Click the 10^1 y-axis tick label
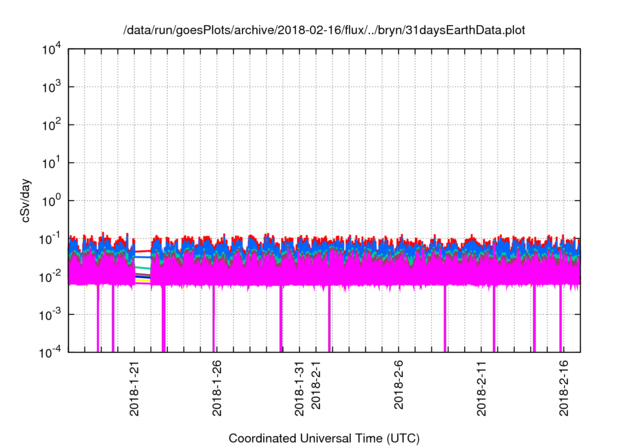Screen dimensions: 640x448 click(x=52, y=163)
